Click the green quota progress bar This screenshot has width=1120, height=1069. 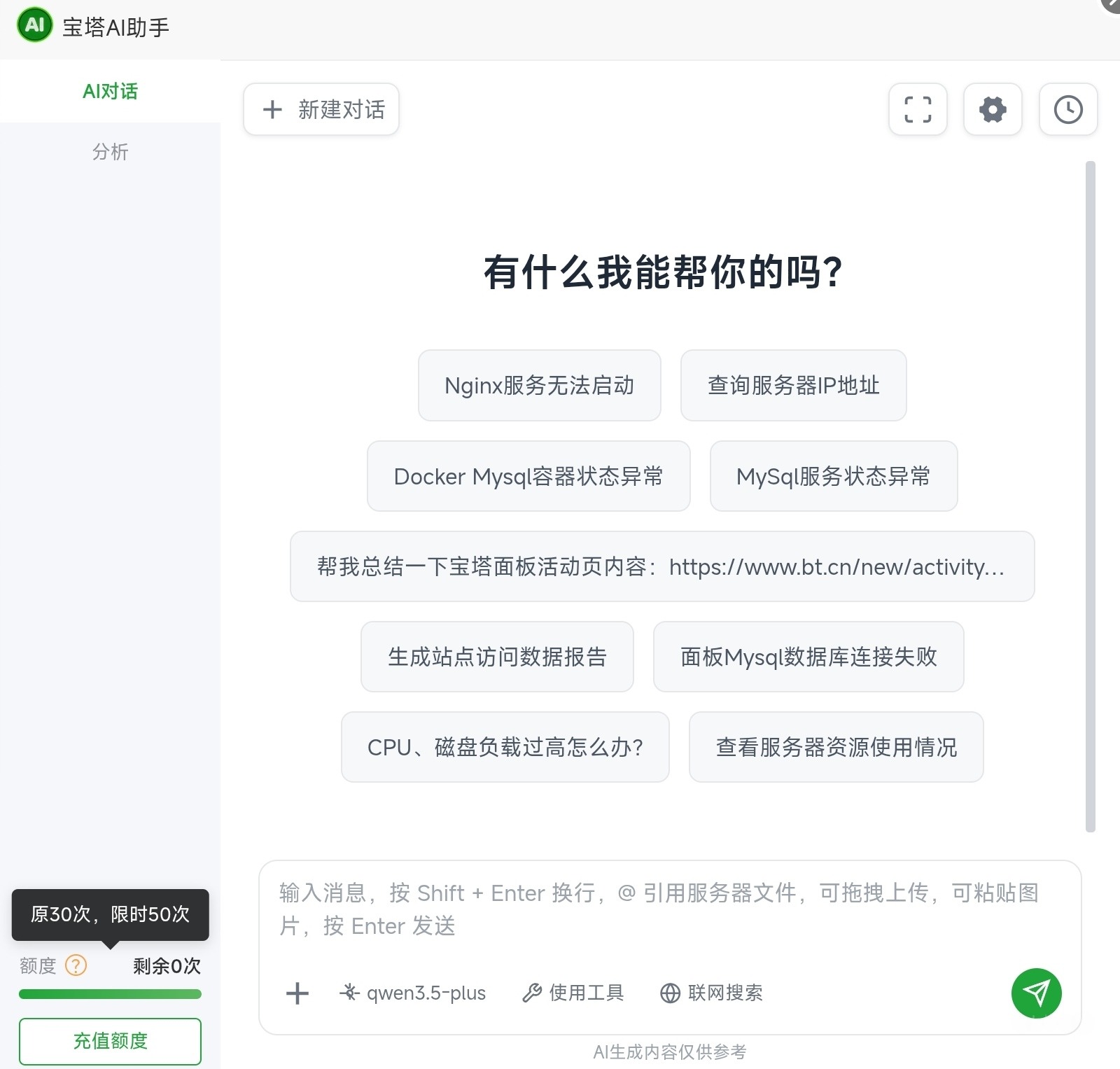(110, 994)
